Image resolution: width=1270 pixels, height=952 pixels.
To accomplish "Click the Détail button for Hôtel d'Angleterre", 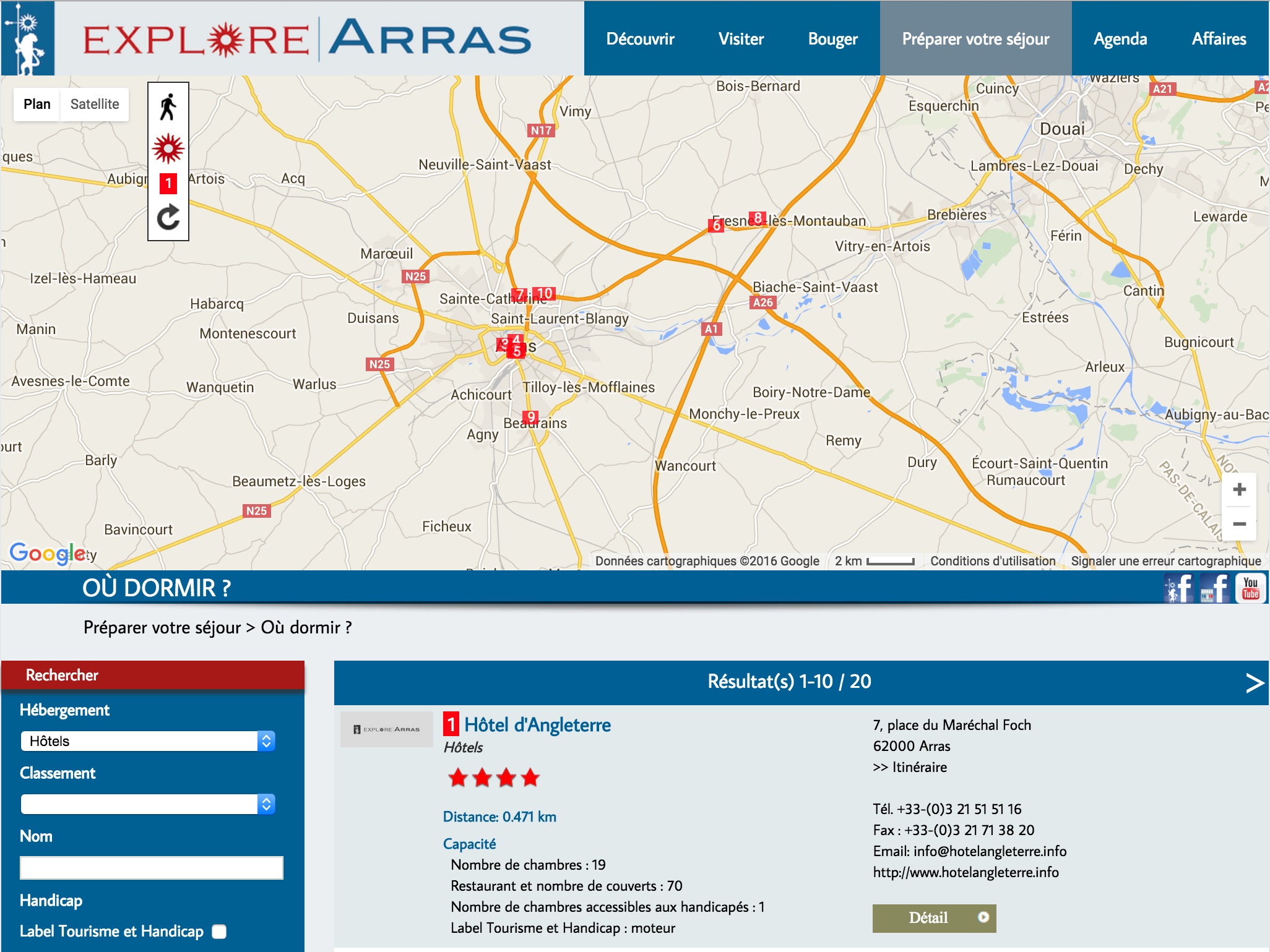I will tap(934, 918).
